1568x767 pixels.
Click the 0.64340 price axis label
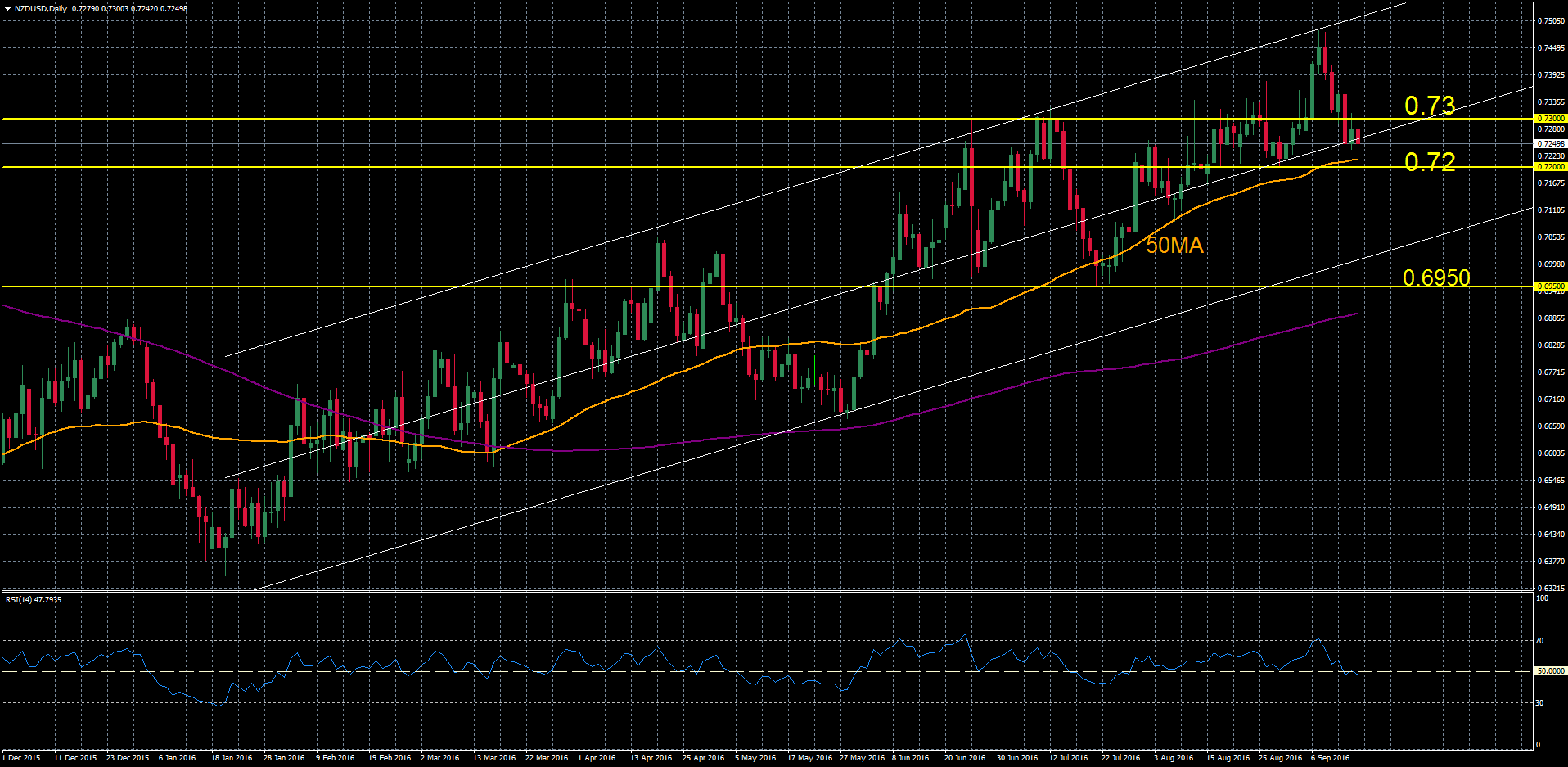point(1552,535)
